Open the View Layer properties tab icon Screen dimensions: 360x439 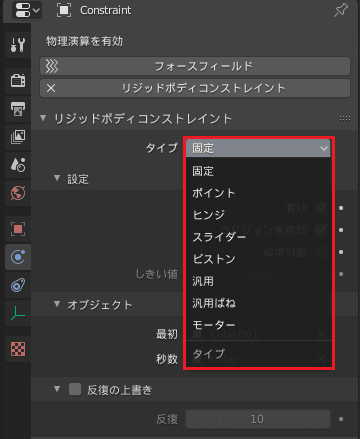coord(18,137)
